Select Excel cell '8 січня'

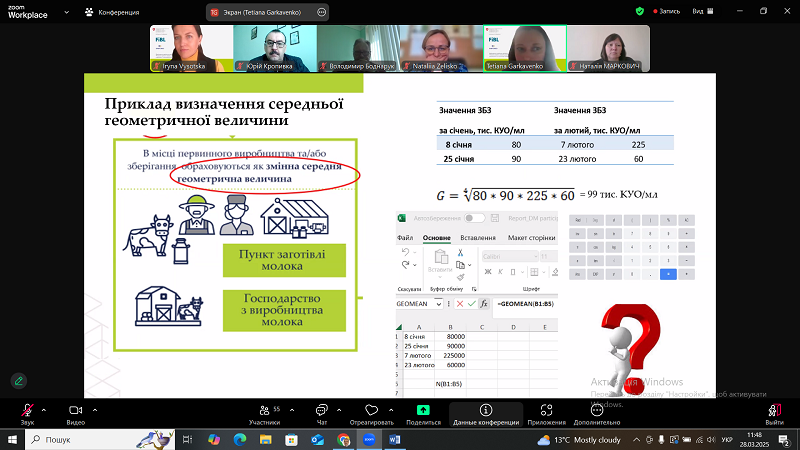click(418, 337)
